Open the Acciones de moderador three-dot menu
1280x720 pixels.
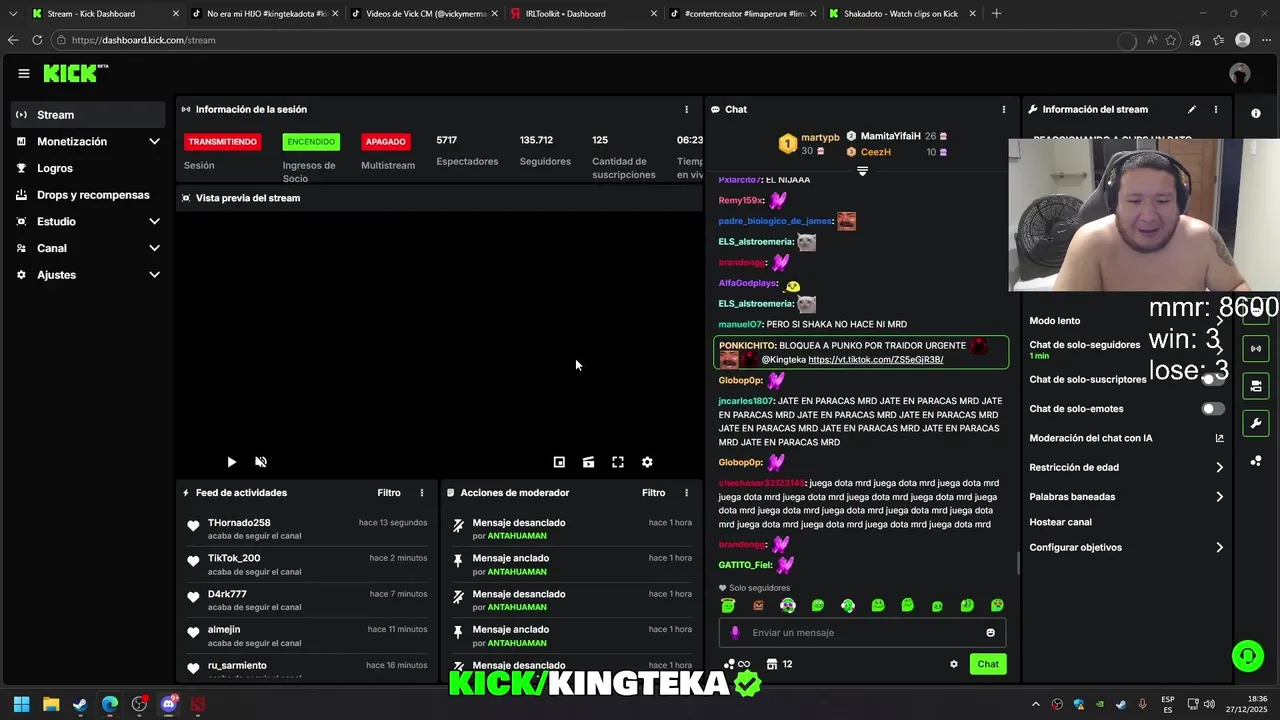click(686, 493)
